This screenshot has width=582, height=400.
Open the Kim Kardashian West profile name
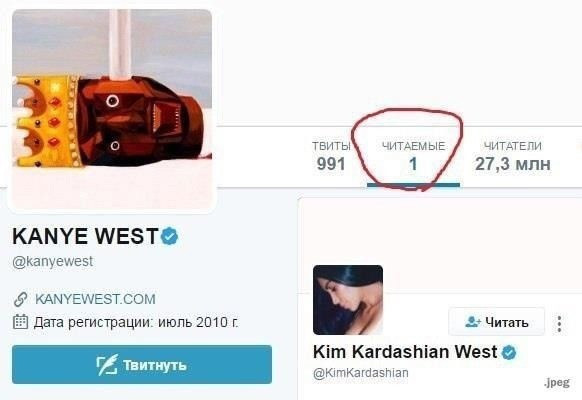pos(405,352)
